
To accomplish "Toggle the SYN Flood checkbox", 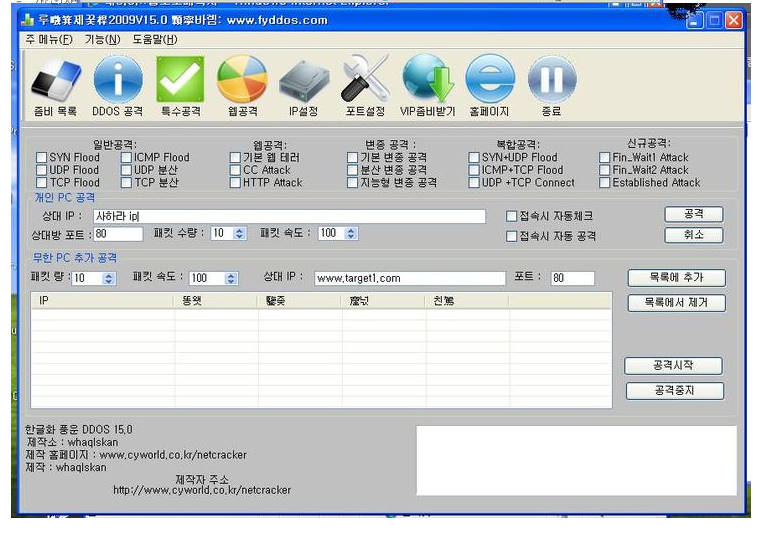I will point(42,158).
